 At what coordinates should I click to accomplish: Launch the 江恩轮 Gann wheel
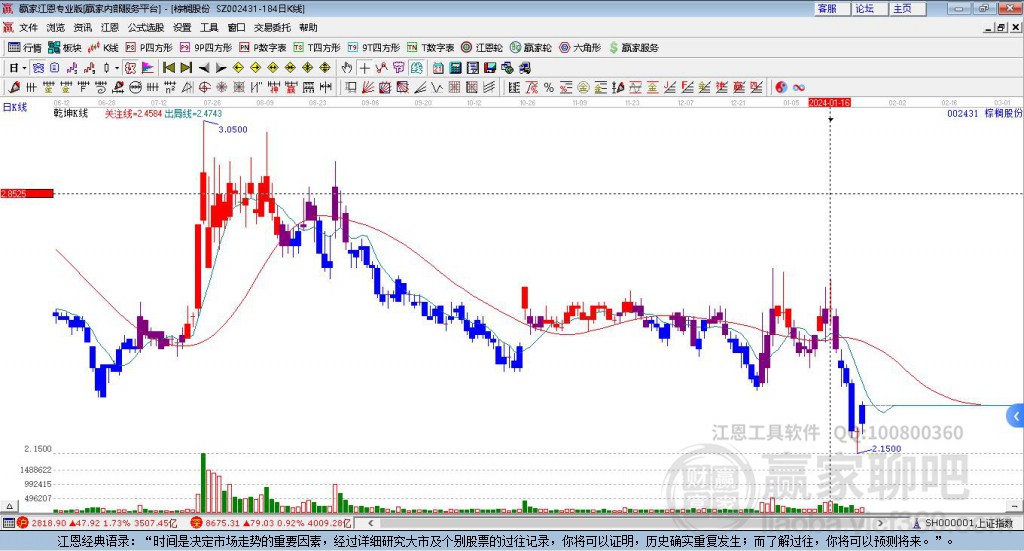tap(482, 48)
